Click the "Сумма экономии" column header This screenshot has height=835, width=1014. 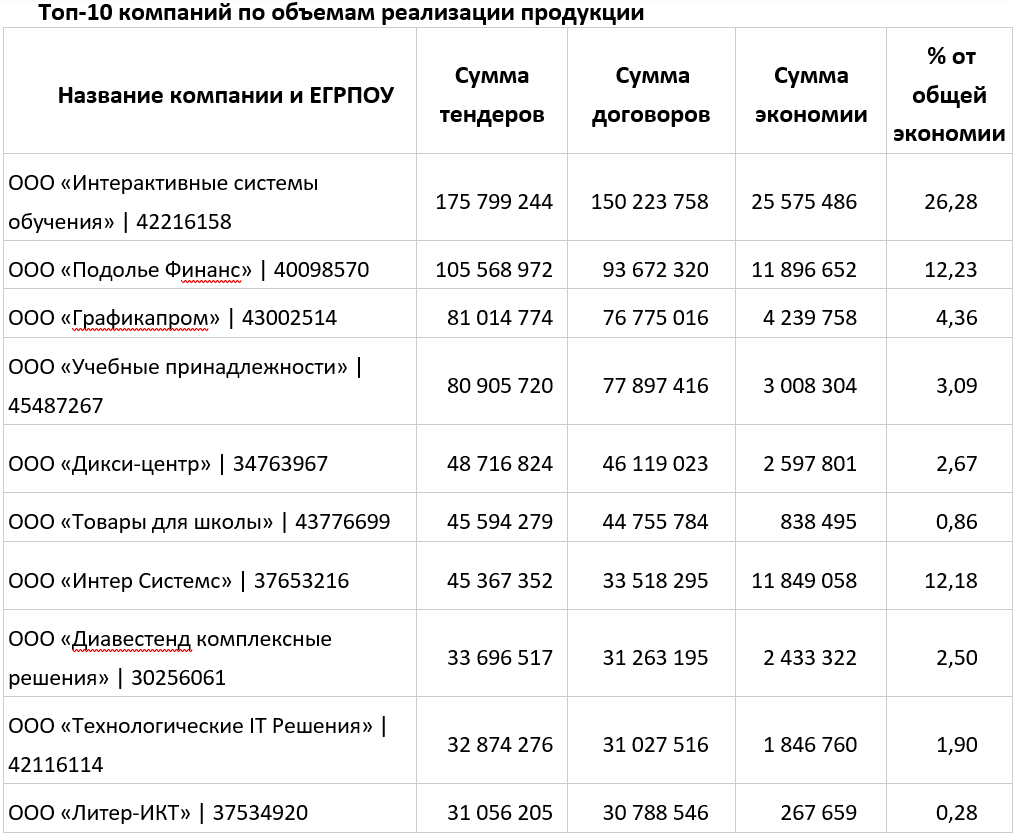(x=810, y=95)
